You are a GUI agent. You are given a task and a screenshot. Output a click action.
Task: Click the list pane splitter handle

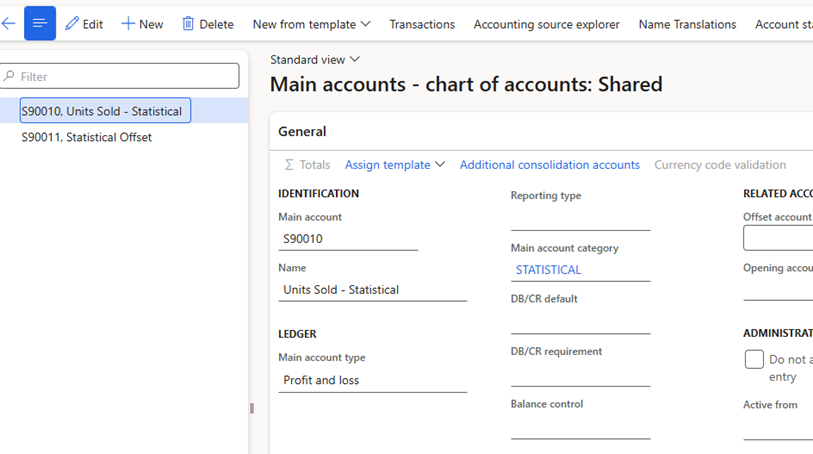(252, 408)
